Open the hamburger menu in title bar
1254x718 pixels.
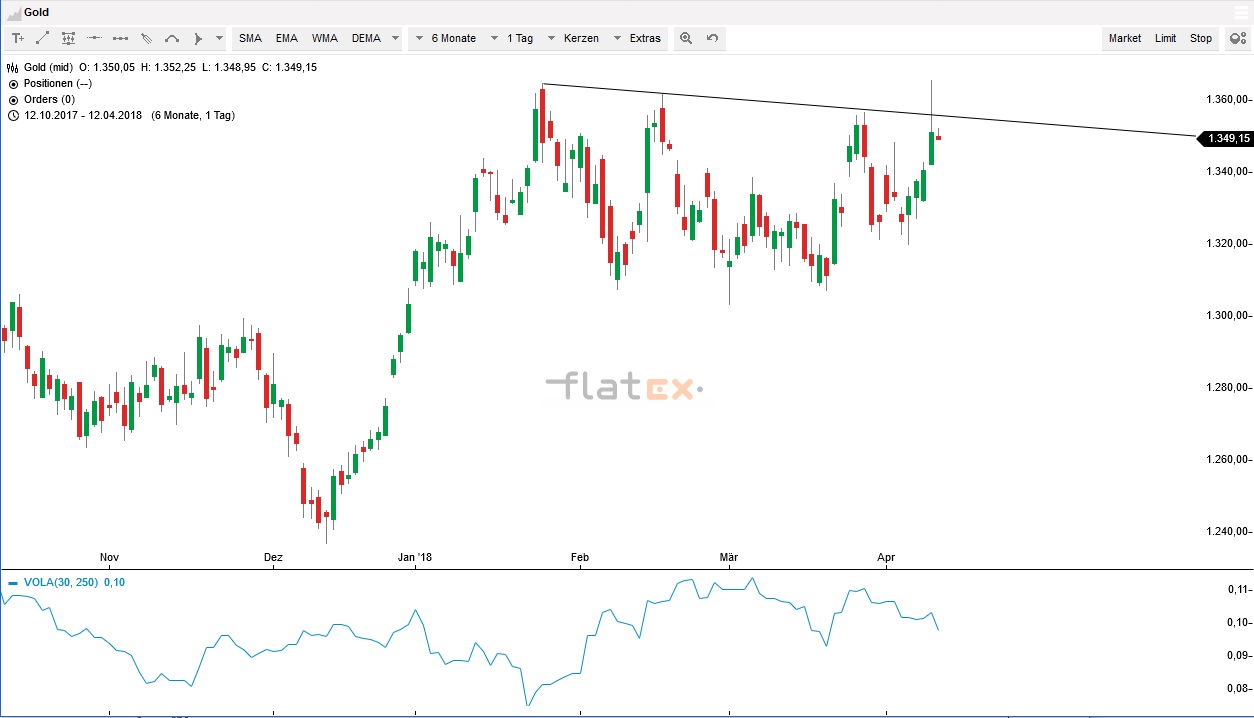click(x=1241, y=12)
